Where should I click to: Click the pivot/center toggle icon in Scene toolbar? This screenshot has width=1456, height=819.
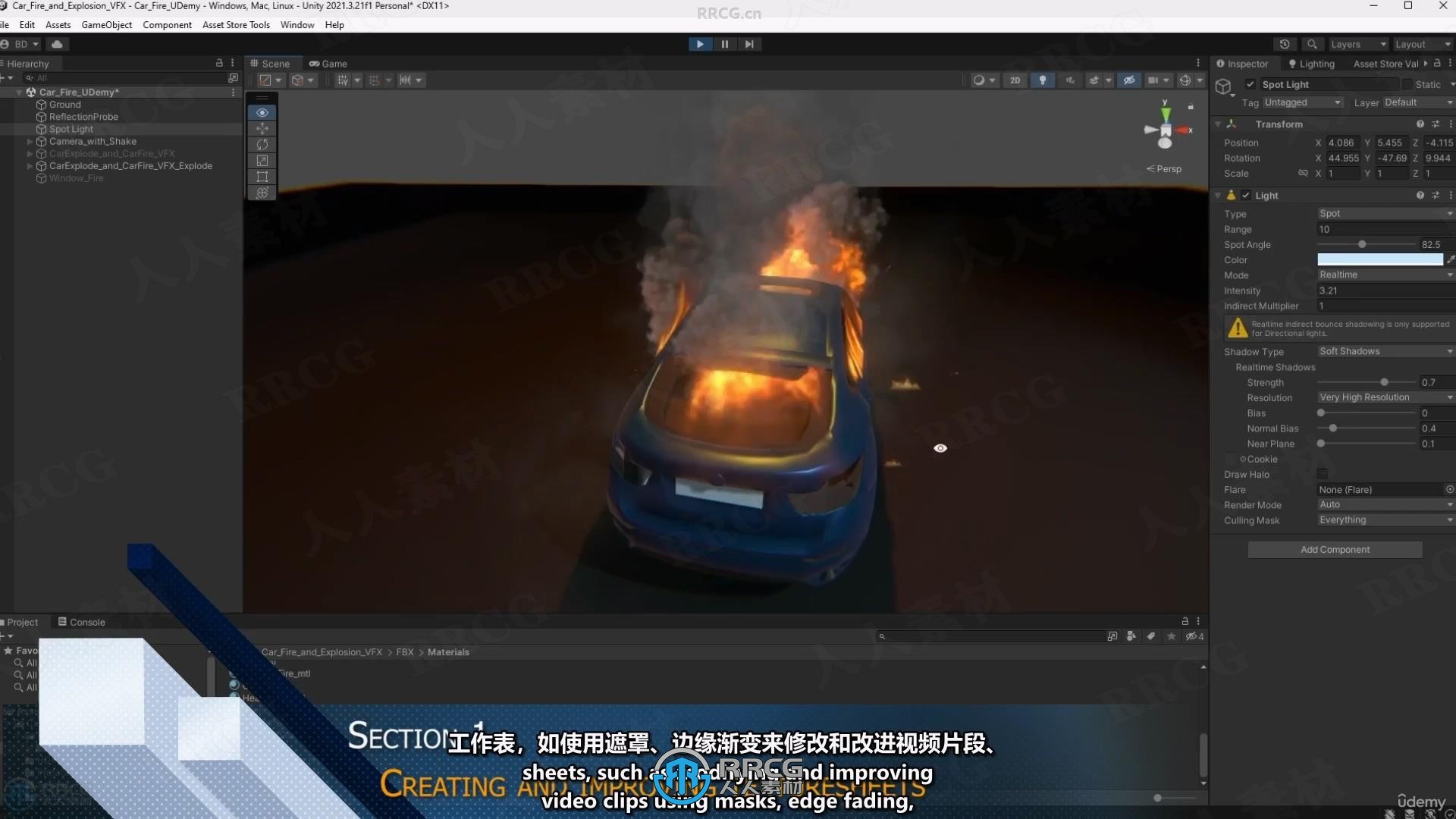coord(270,80)
